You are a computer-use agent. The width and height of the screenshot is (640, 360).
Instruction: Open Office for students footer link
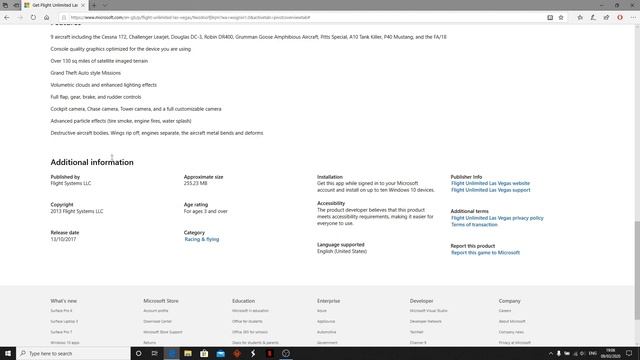(x=247, y=321)
